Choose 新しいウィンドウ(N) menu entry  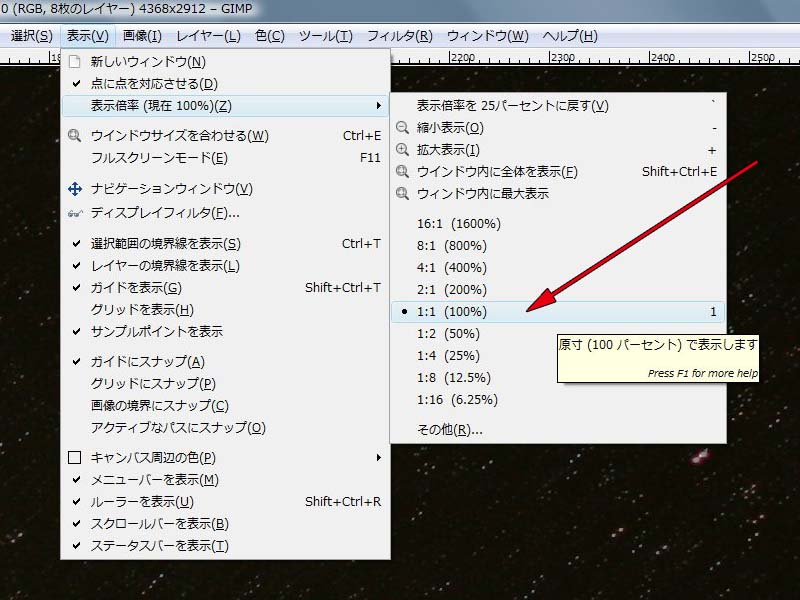[x=226, y=62]
